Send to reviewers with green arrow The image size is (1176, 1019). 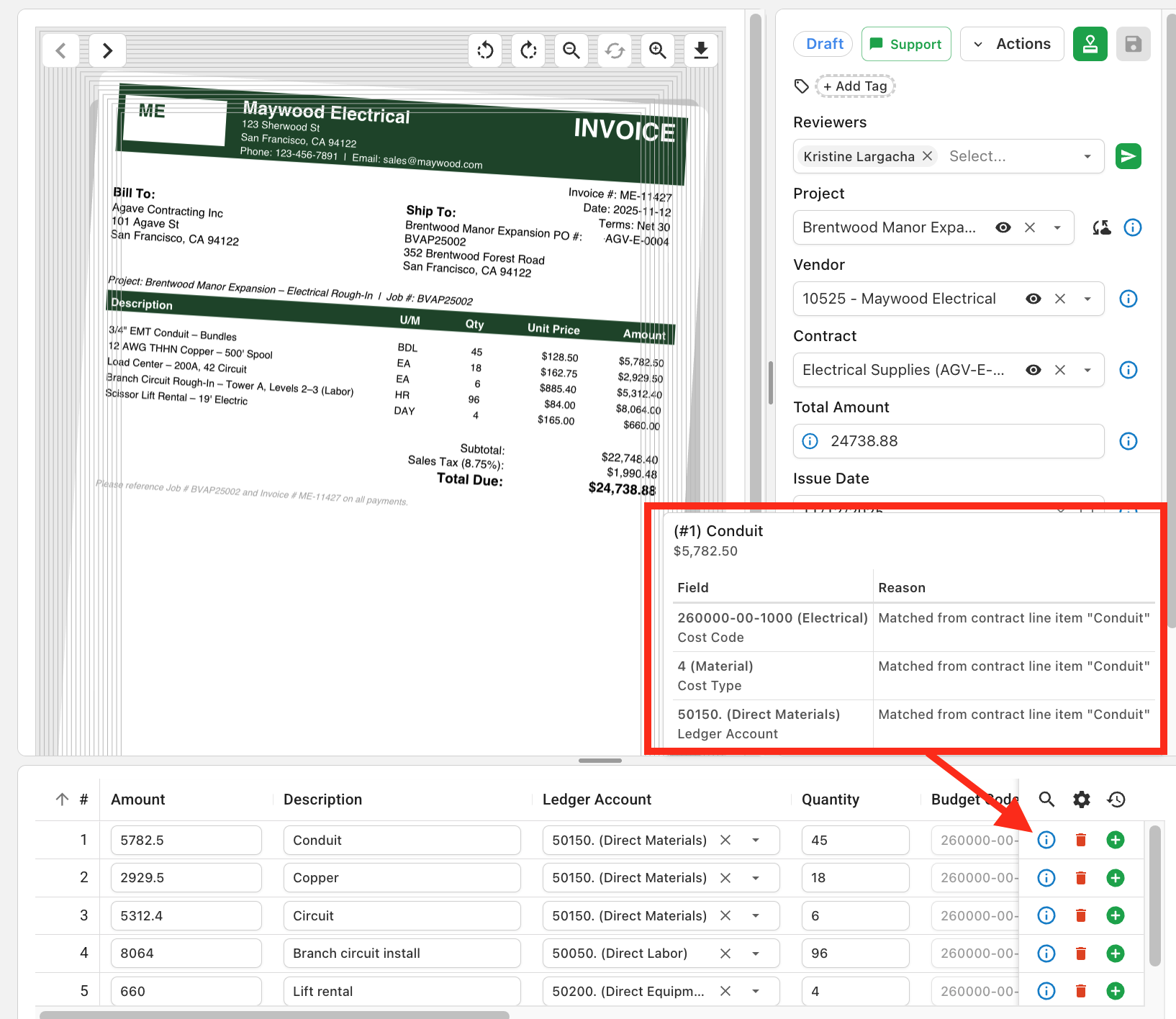(1128, 156)
